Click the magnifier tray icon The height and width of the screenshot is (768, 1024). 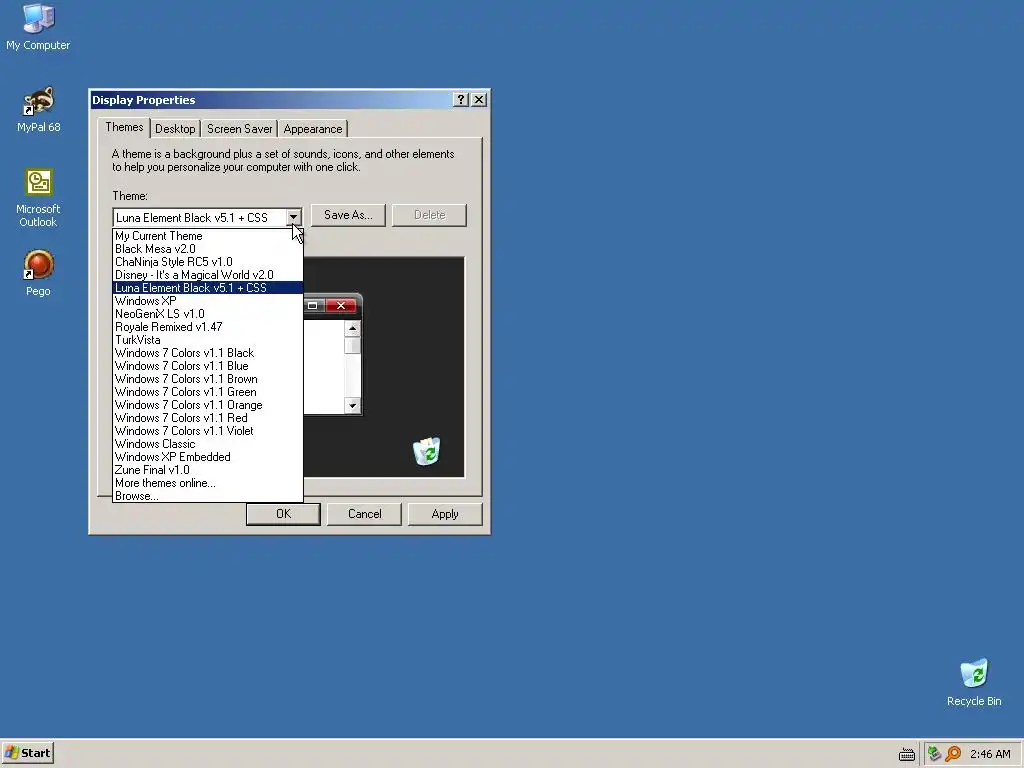[953, 754]
